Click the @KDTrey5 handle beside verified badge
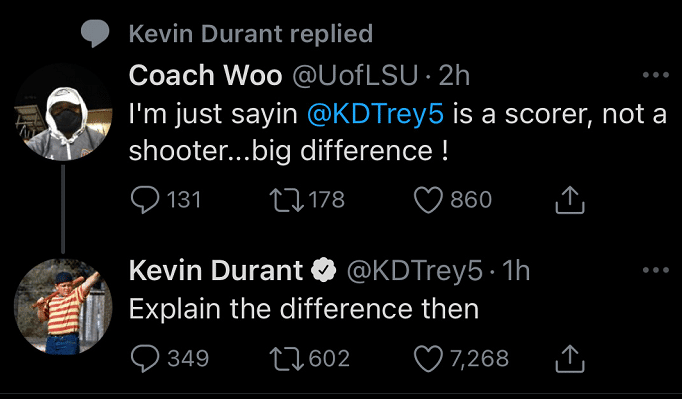Image resolution: width=682 pixels, height=399 pixels. 415,271
